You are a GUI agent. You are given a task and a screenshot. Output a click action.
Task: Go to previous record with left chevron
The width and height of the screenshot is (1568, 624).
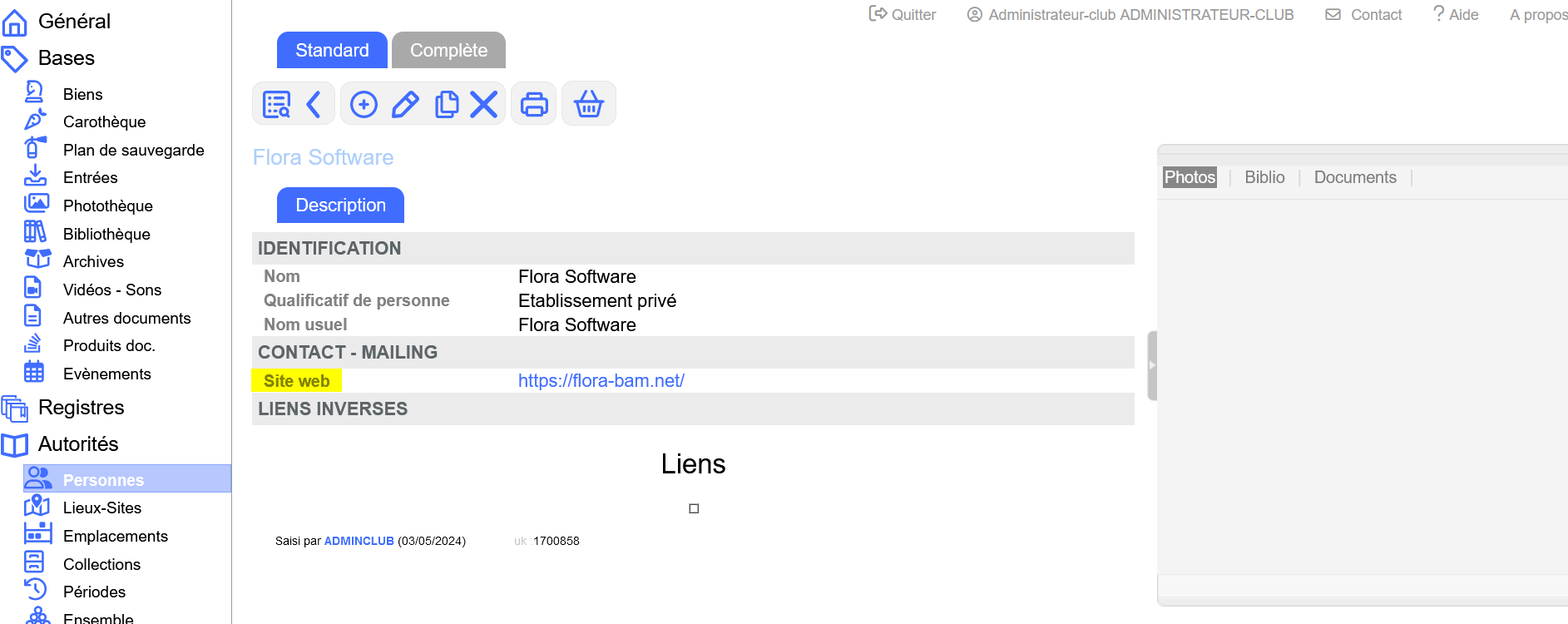coord(314,104)
